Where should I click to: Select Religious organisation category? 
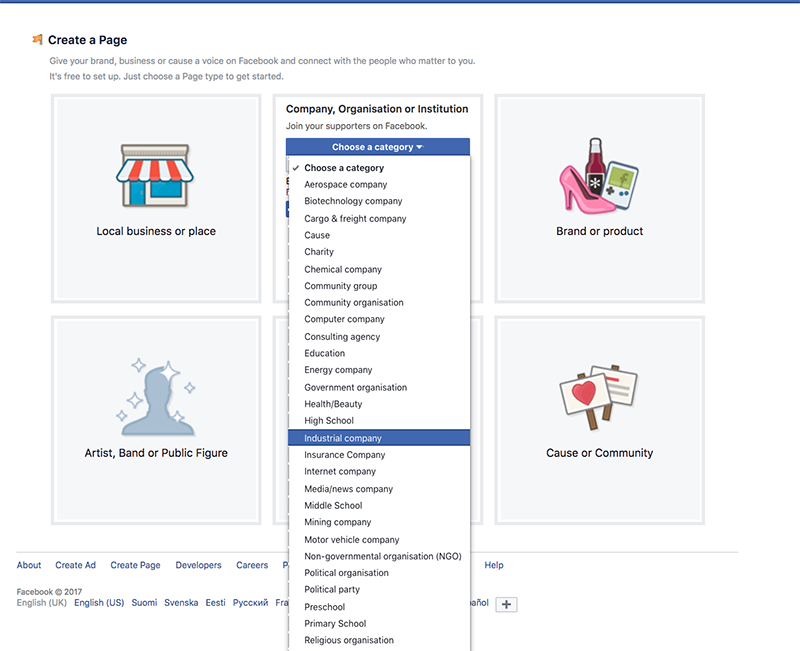pyautogui.click(x=379, y=640)
